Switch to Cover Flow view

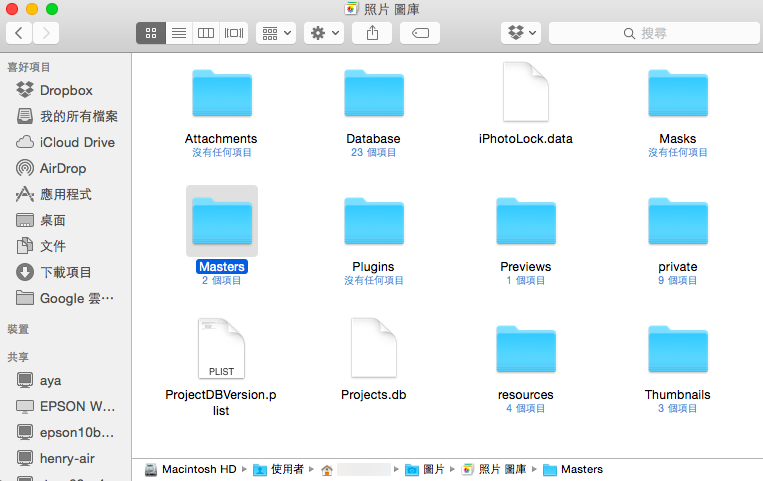pos(234,33)
